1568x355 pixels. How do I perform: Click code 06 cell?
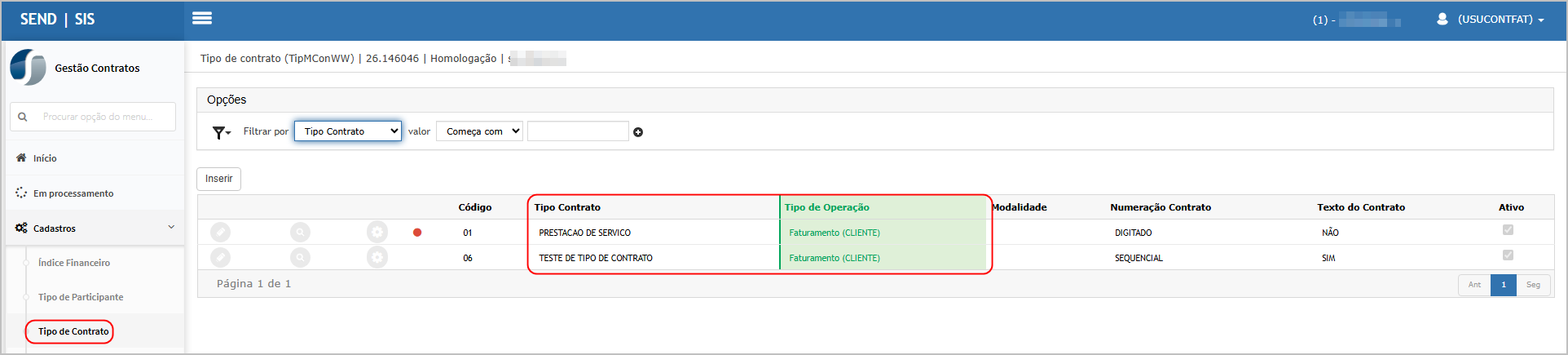pos(468,258)
